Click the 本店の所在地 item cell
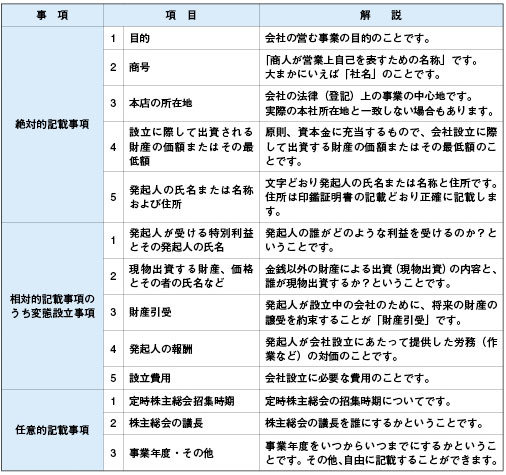 [x=191, y=103]
